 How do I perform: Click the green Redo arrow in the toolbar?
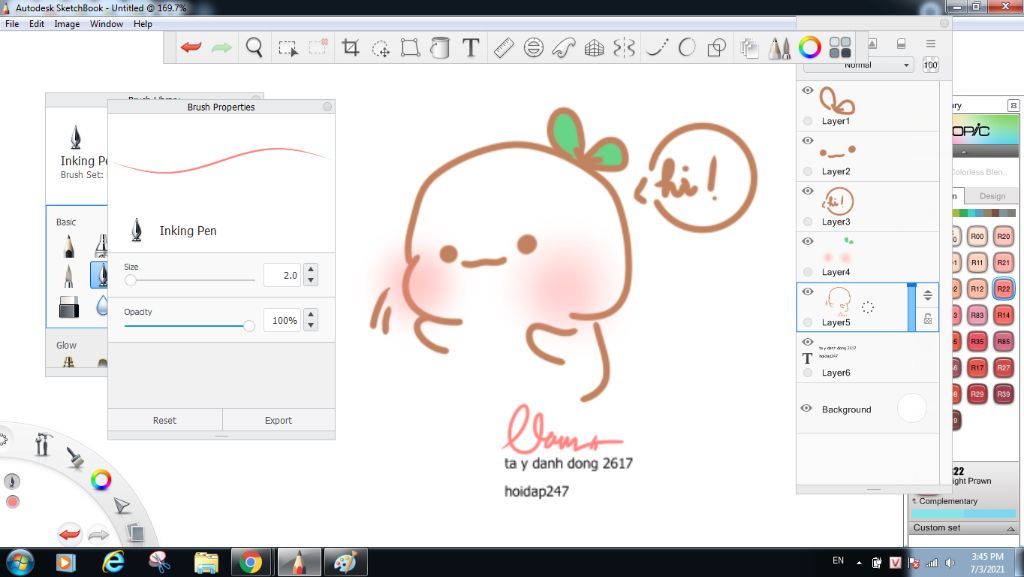coord(221,48)
